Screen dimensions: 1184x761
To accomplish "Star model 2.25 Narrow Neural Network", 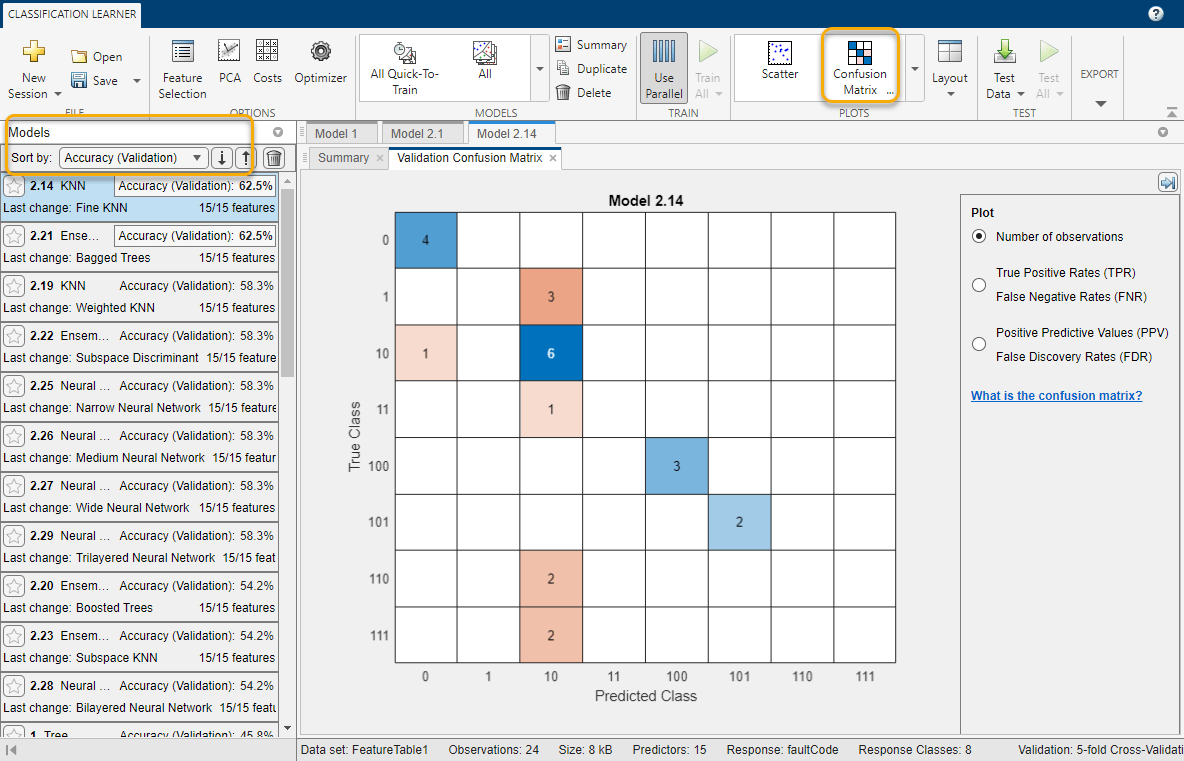I will tap(14, 386).
